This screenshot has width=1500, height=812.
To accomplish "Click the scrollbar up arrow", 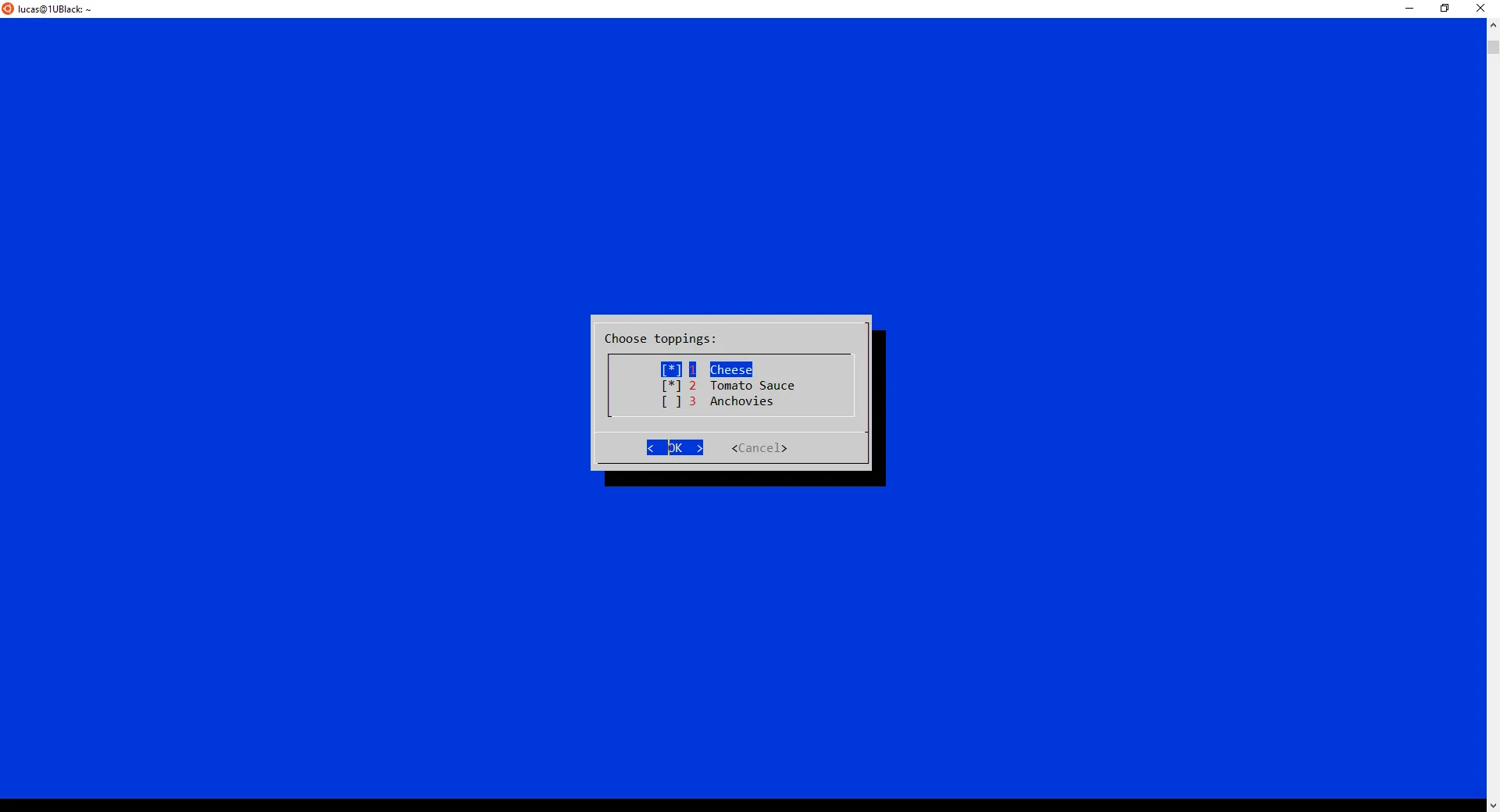I will click(x=1493, y=25).
